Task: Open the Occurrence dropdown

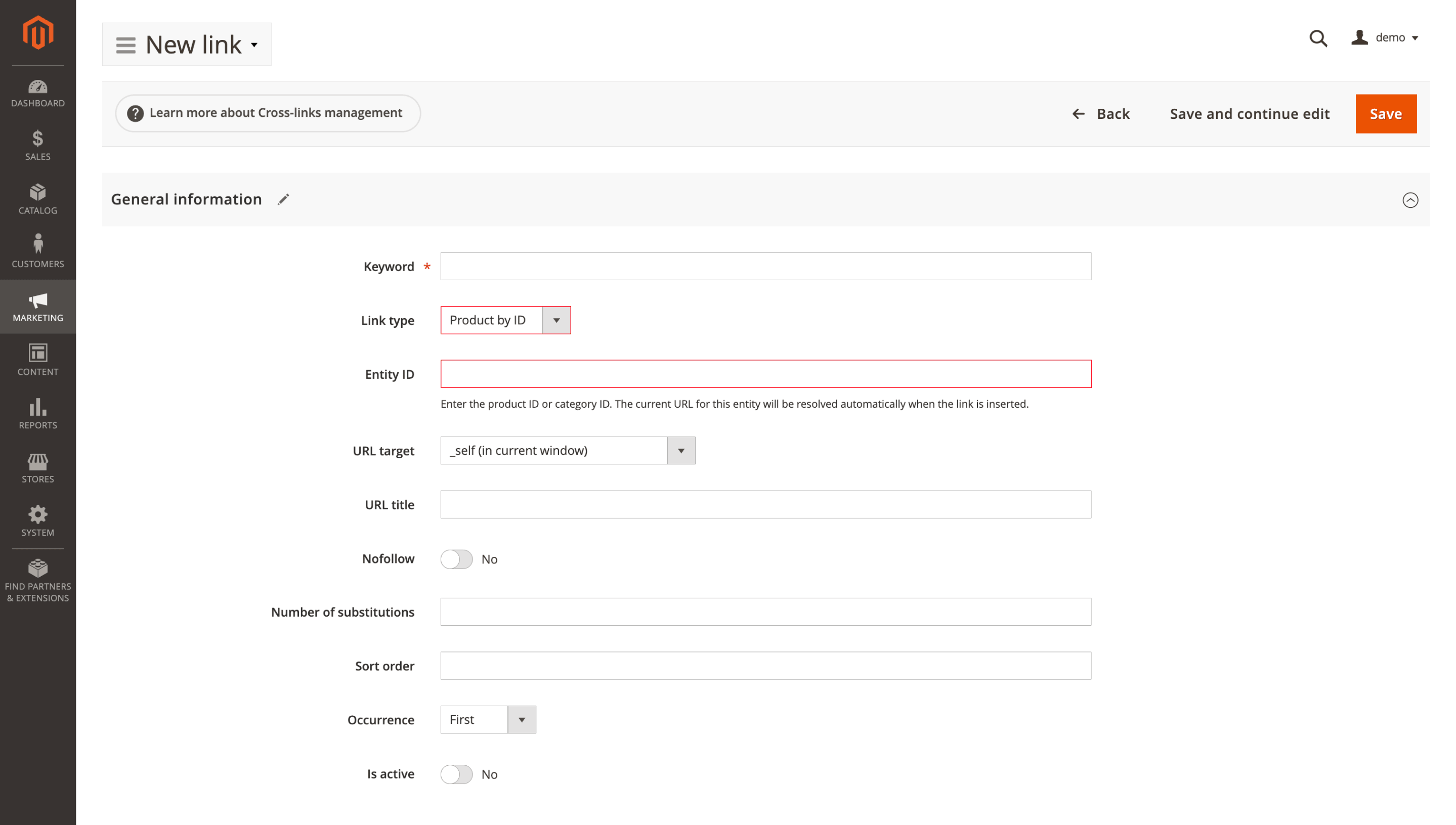Action: tap(488, 720)
